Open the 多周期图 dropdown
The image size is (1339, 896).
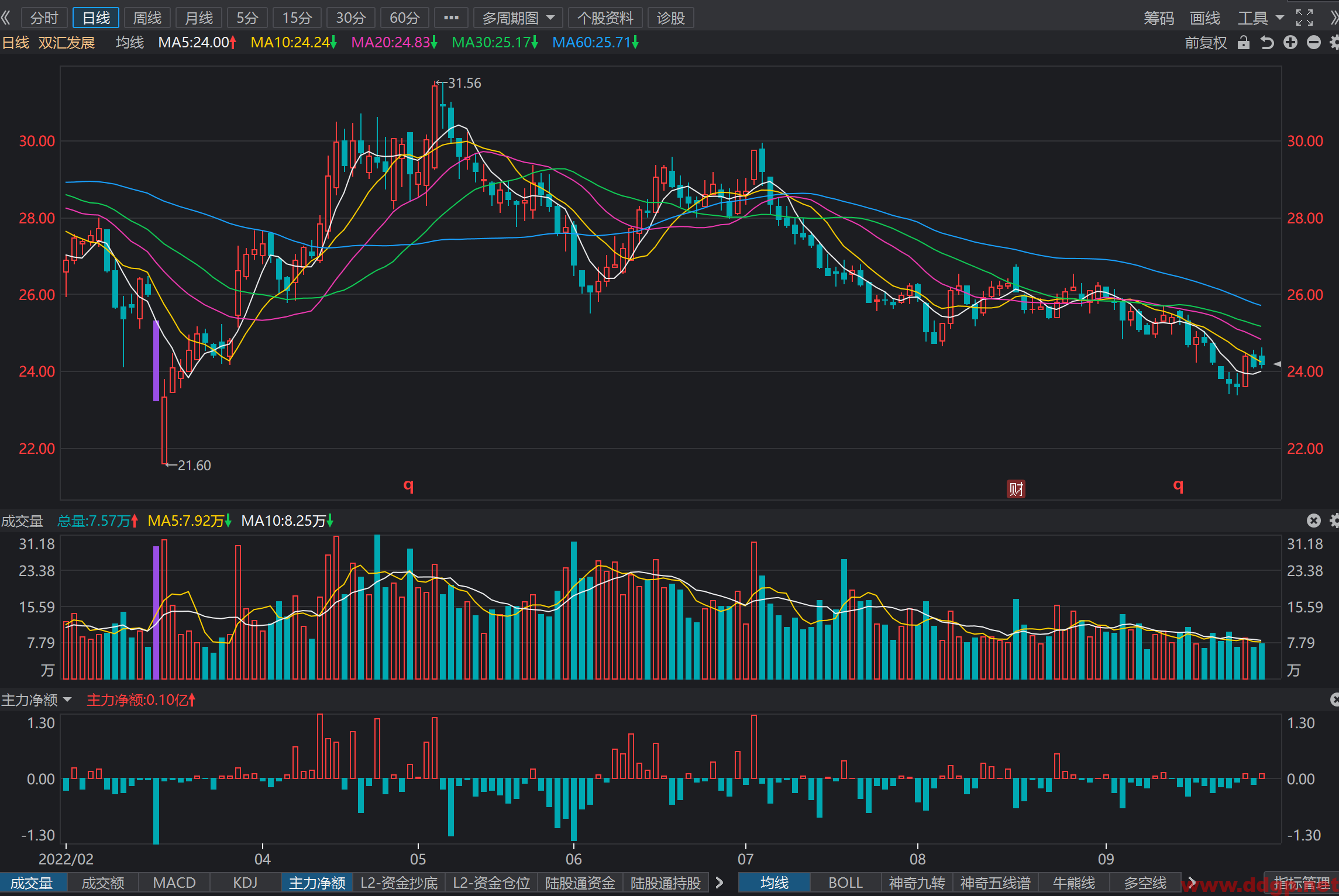[518, 18]
